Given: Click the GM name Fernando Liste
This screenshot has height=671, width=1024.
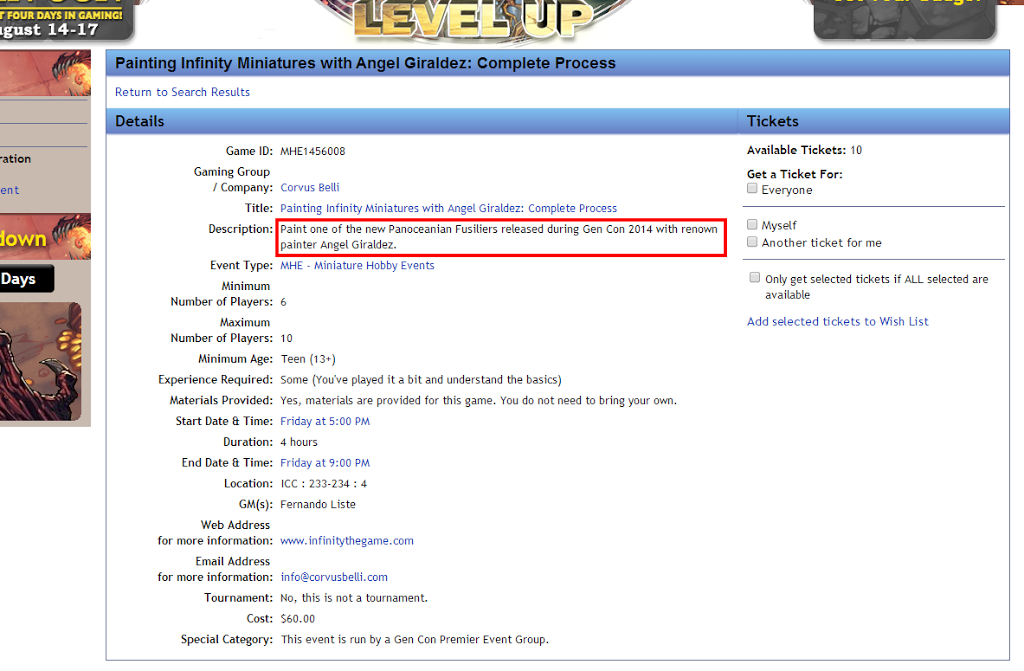Looking at the screenshot, I should tap(318, 504).
